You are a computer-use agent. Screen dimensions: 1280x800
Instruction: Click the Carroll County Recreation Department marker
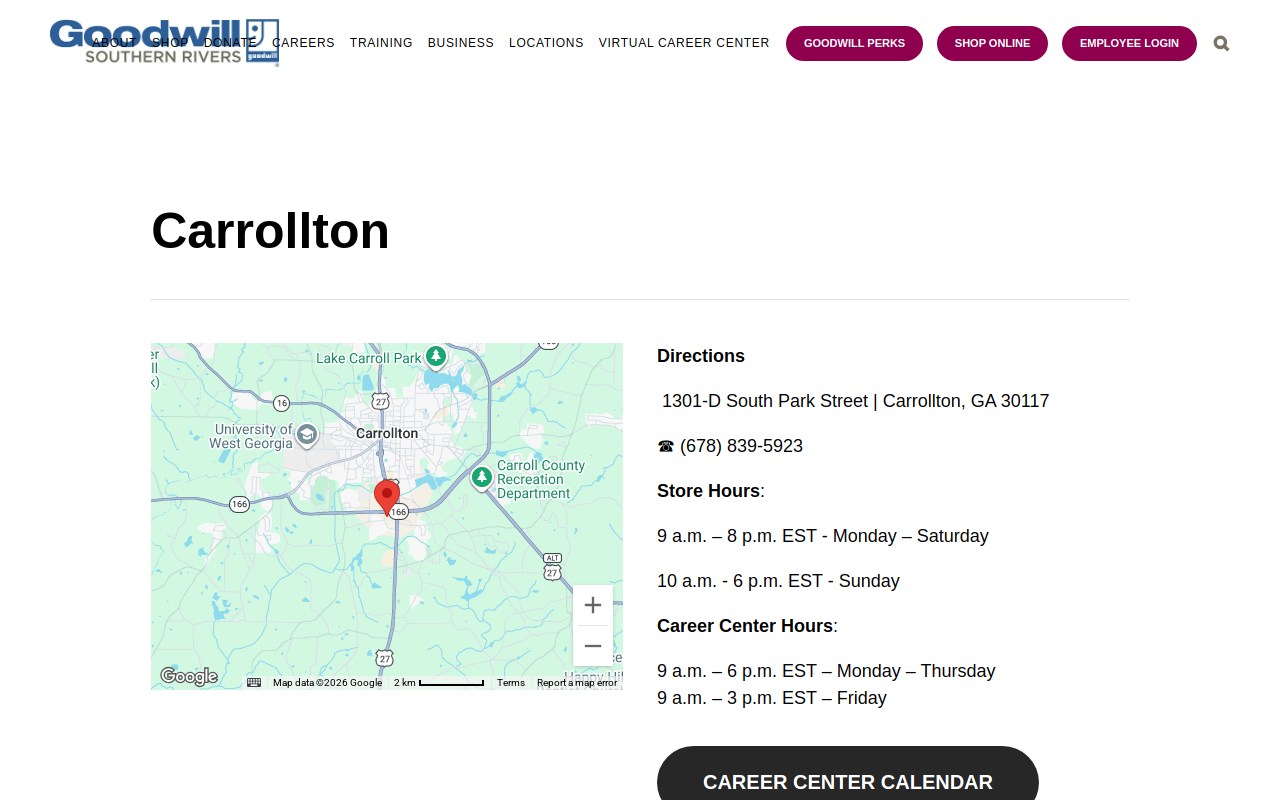point(482,477)
